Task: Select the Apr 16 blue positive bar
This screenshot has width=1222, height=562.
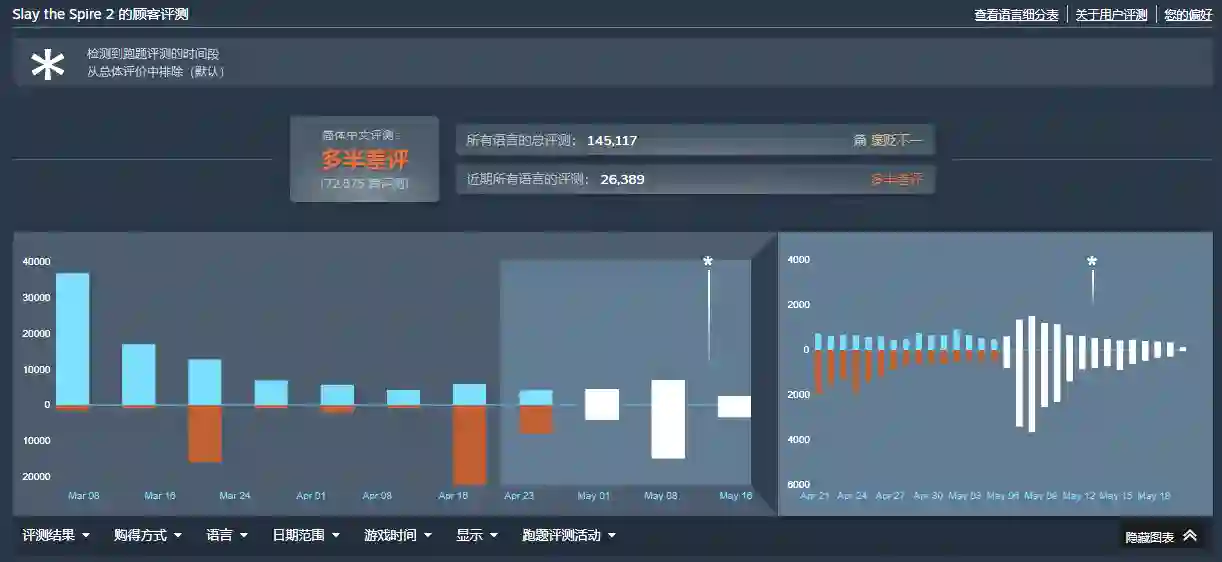Action: 469,394
